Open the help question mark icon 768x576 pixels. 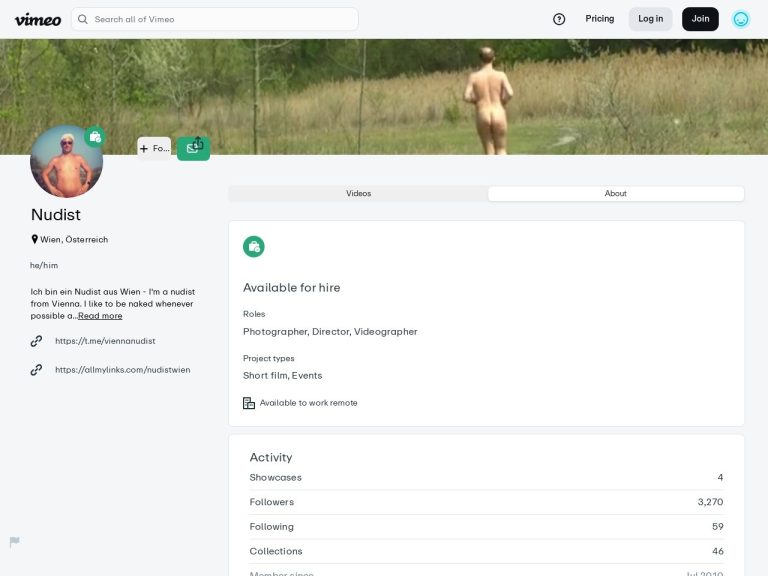pyautogui.click(x=559, y=19)
